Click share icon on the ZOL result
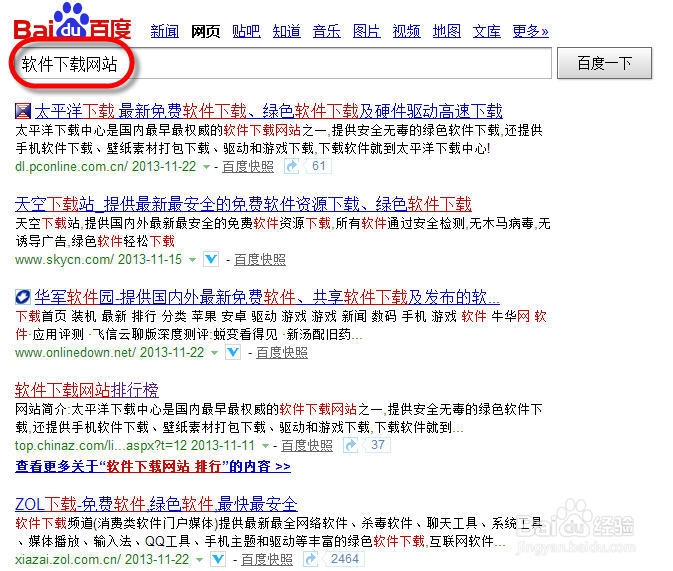This screenshot has height=571, width=673. [x=310, y=559]
